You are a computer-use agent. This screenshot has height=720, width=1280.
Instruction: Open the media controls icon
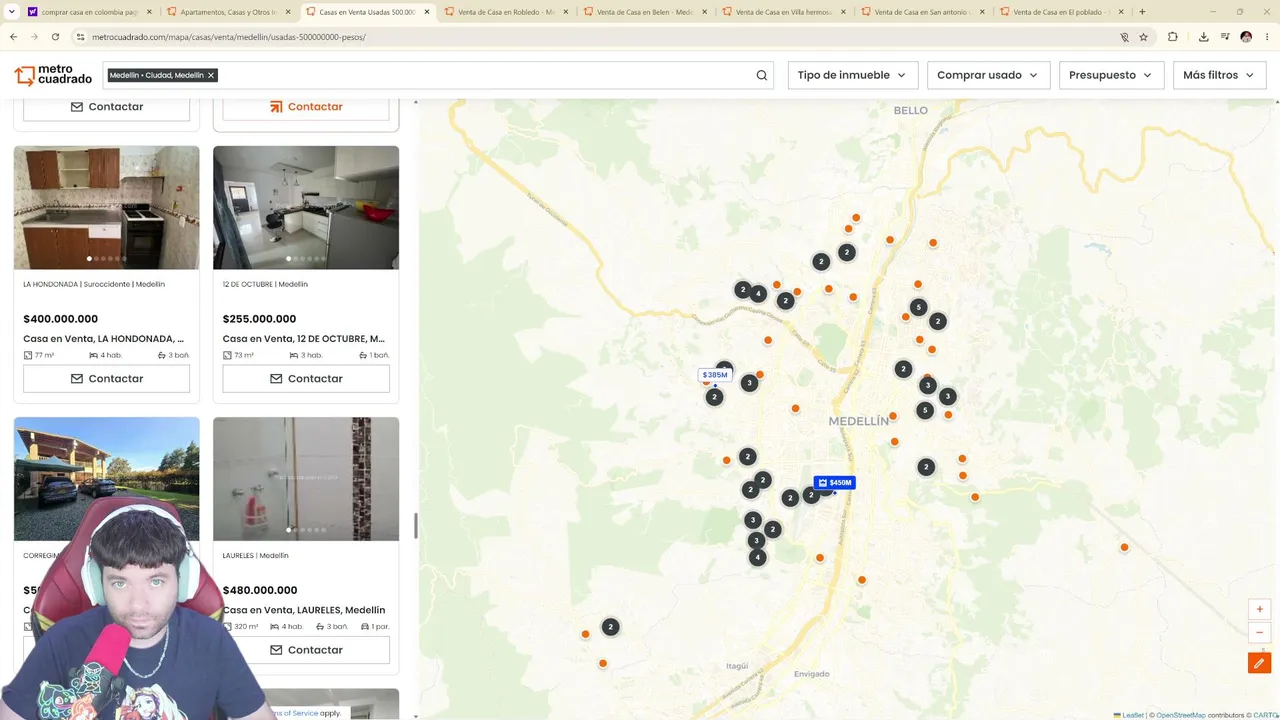point(1225,37)
